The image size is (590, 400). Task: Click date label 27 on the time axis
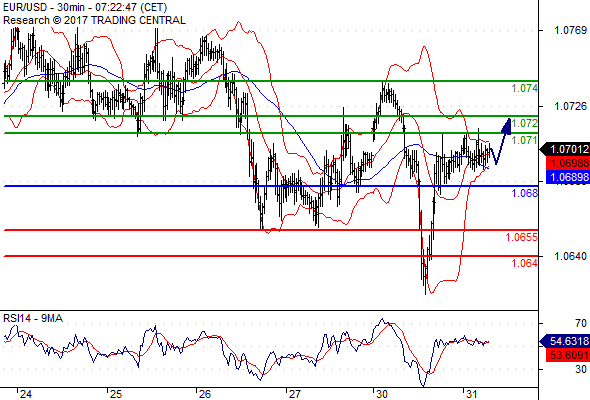point(295,394)
